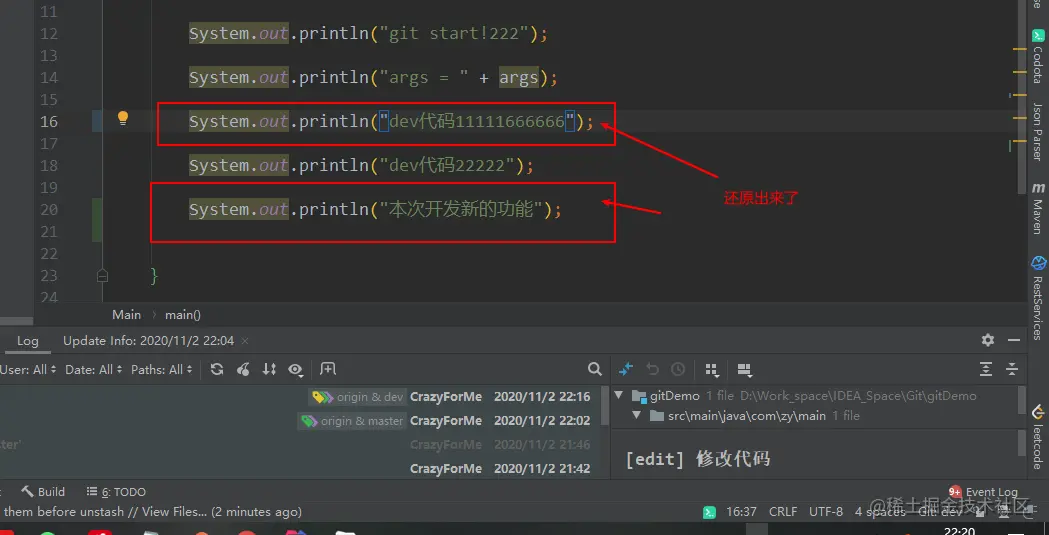Open the Event Log

click(x=983, y=492)
